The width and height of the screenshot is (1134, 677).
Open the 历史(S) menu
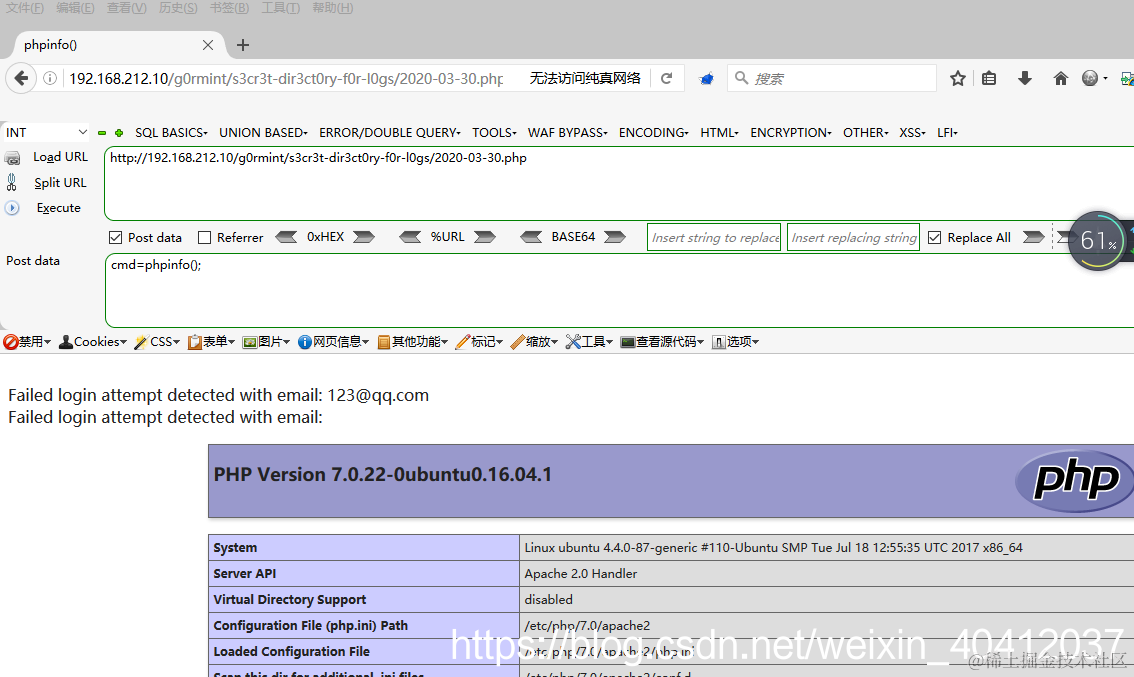tap(178, 8)
